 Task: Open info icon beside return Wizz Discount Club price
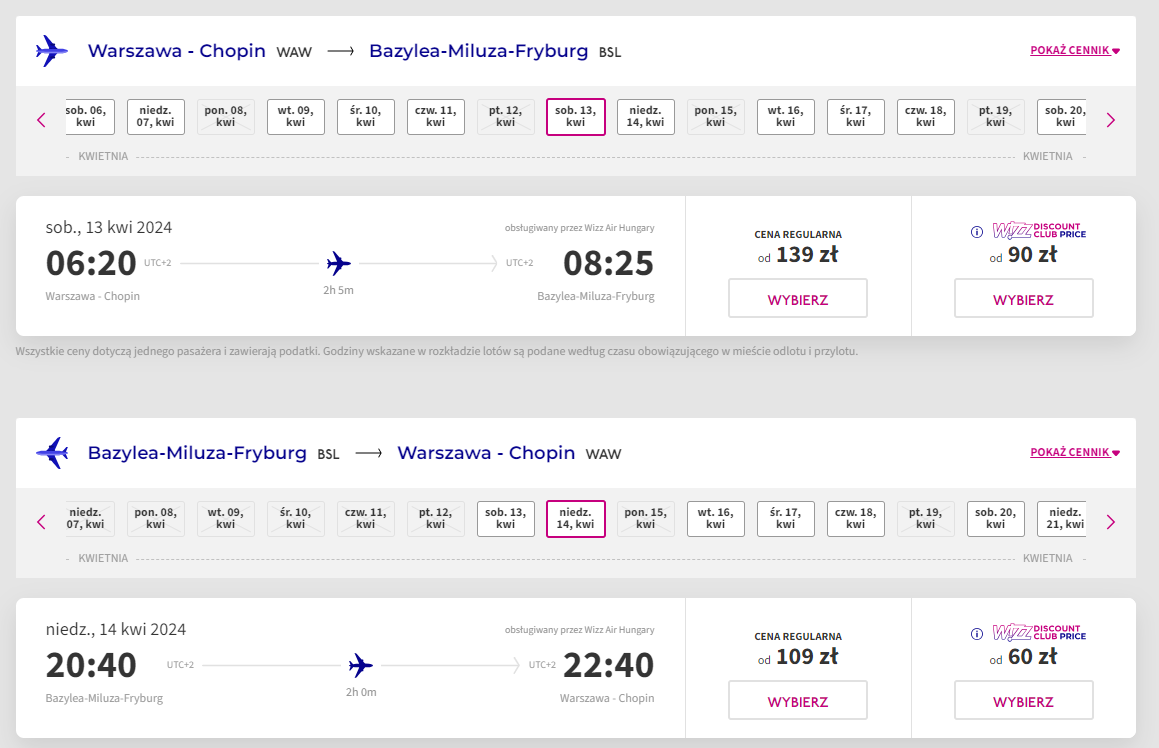coord(976,634)
